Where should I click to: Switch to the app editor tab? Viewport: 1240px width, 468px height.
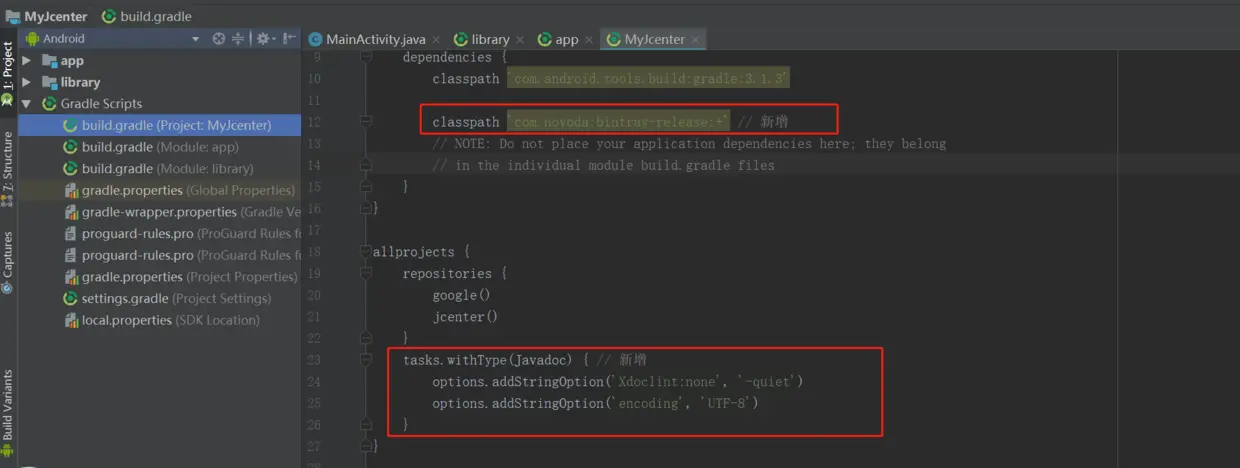pos(567,39)
